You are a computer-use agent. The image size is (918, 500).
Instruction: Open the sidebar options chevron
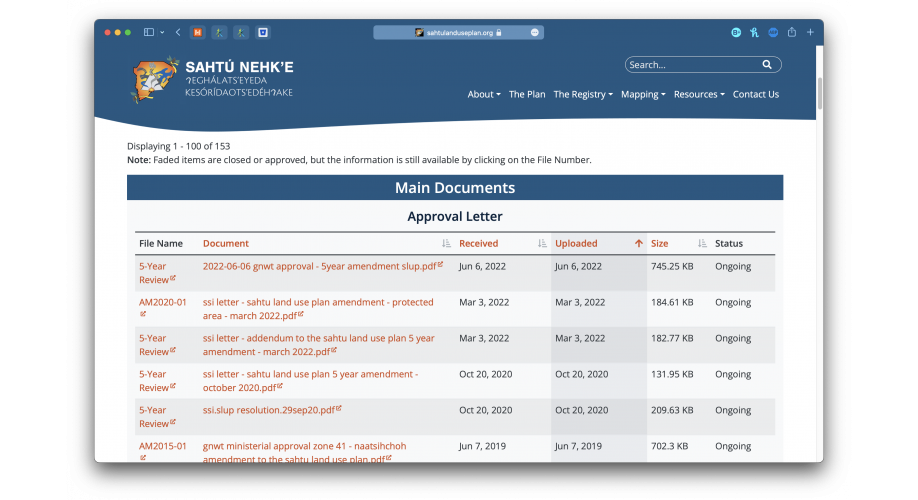(162, 32)
